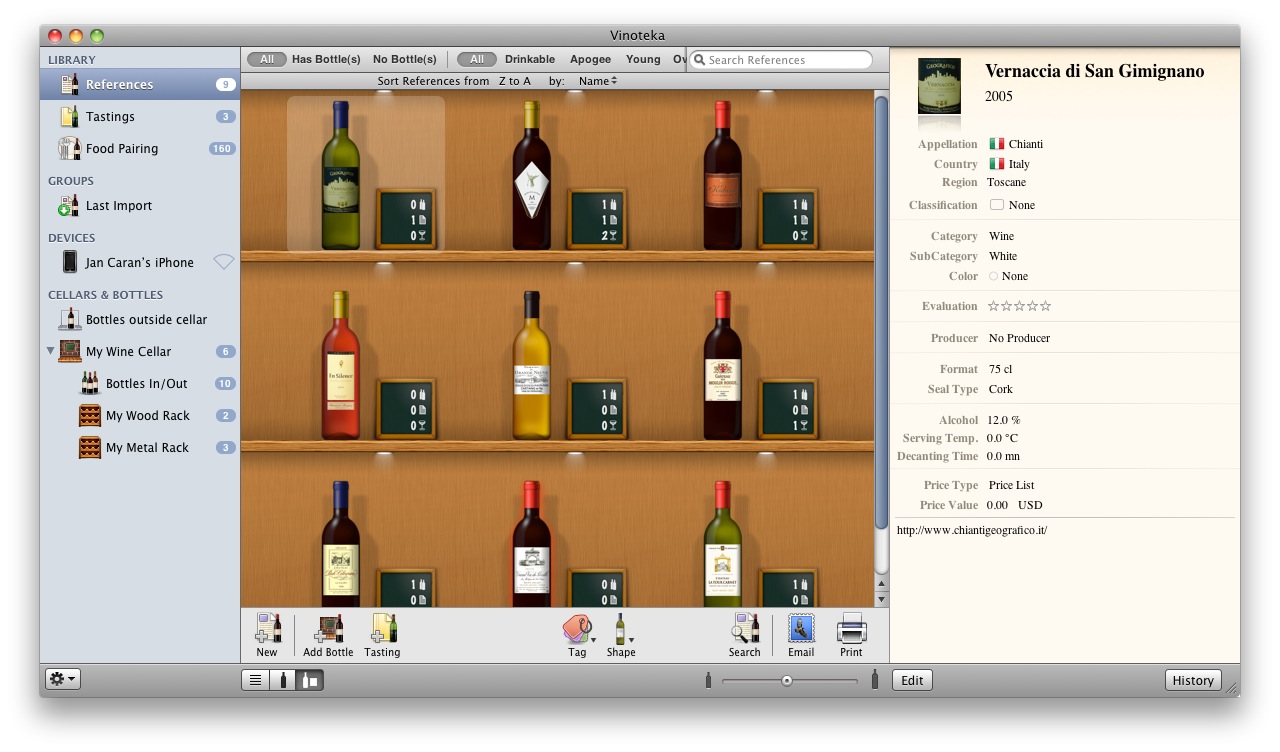Select Jan Caran's iPhone device
Viewport: 1280px width, 752px height.
[x=139, y=262]
